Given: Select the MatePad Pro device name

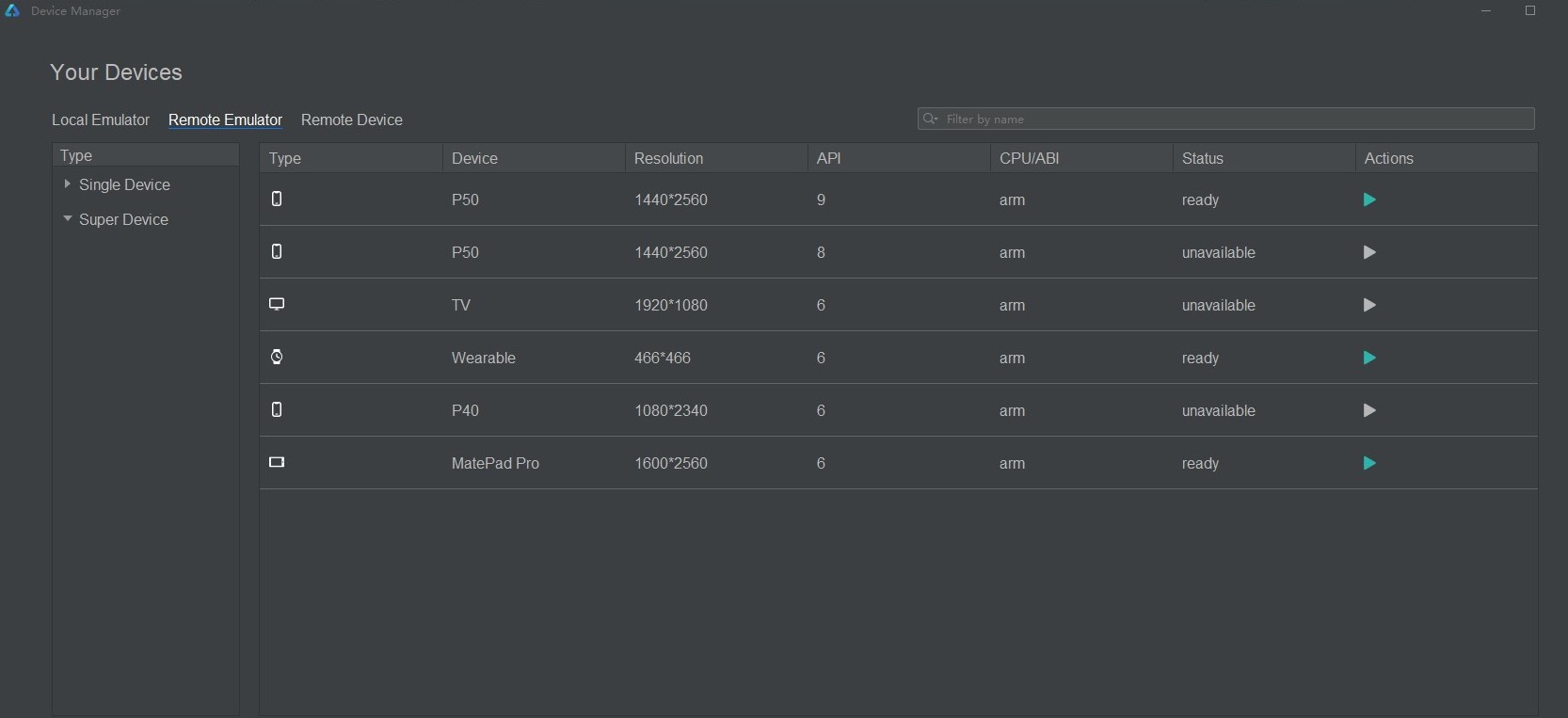Looking at the screenshot, I should 495,463.
